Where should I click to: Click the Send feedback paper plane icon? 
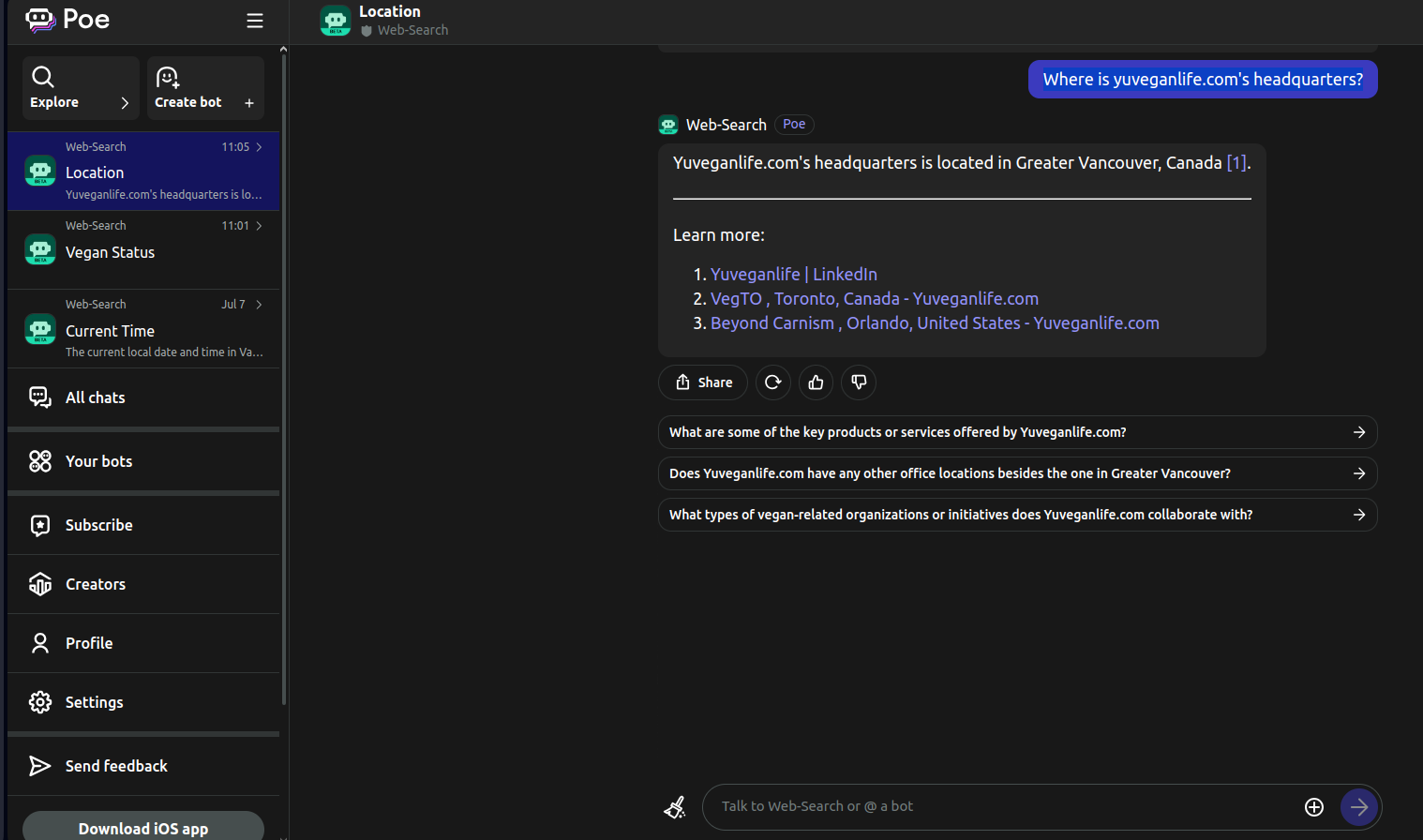click(x=40, y=766)
